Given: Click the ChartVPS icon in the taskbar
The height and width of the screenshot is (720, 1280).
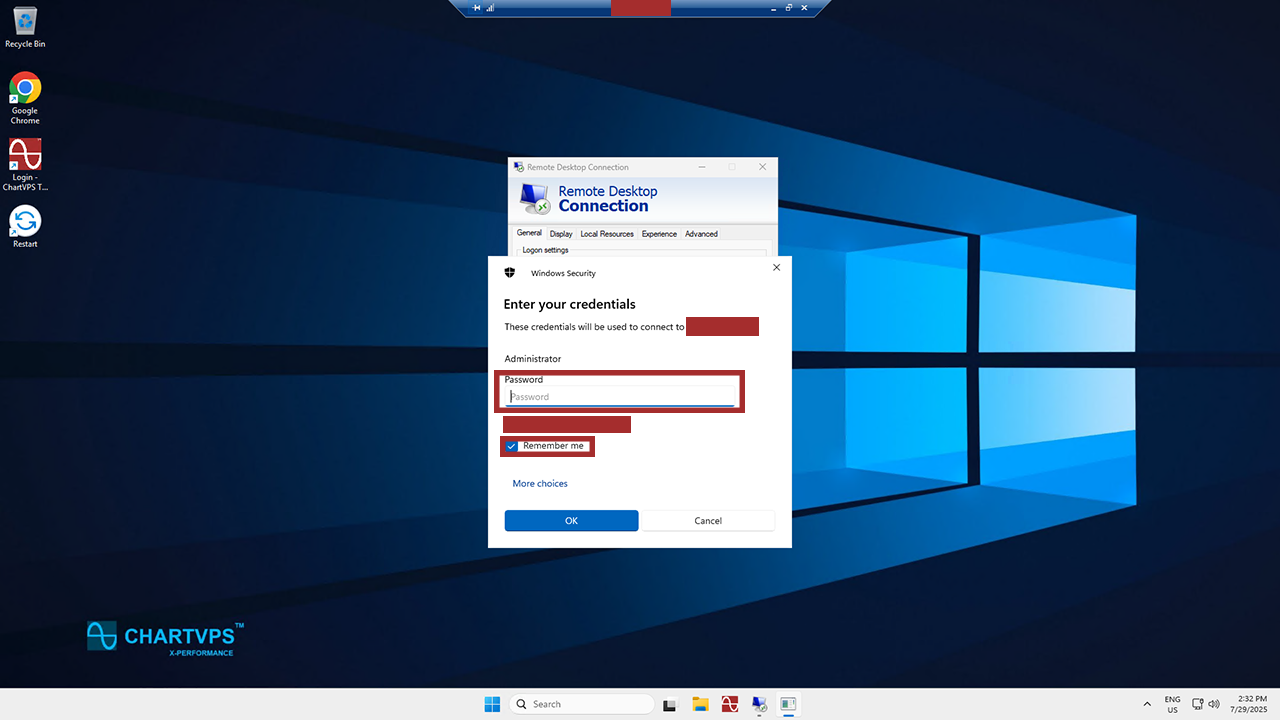Looking at the screenshot, I should (730, 704).
